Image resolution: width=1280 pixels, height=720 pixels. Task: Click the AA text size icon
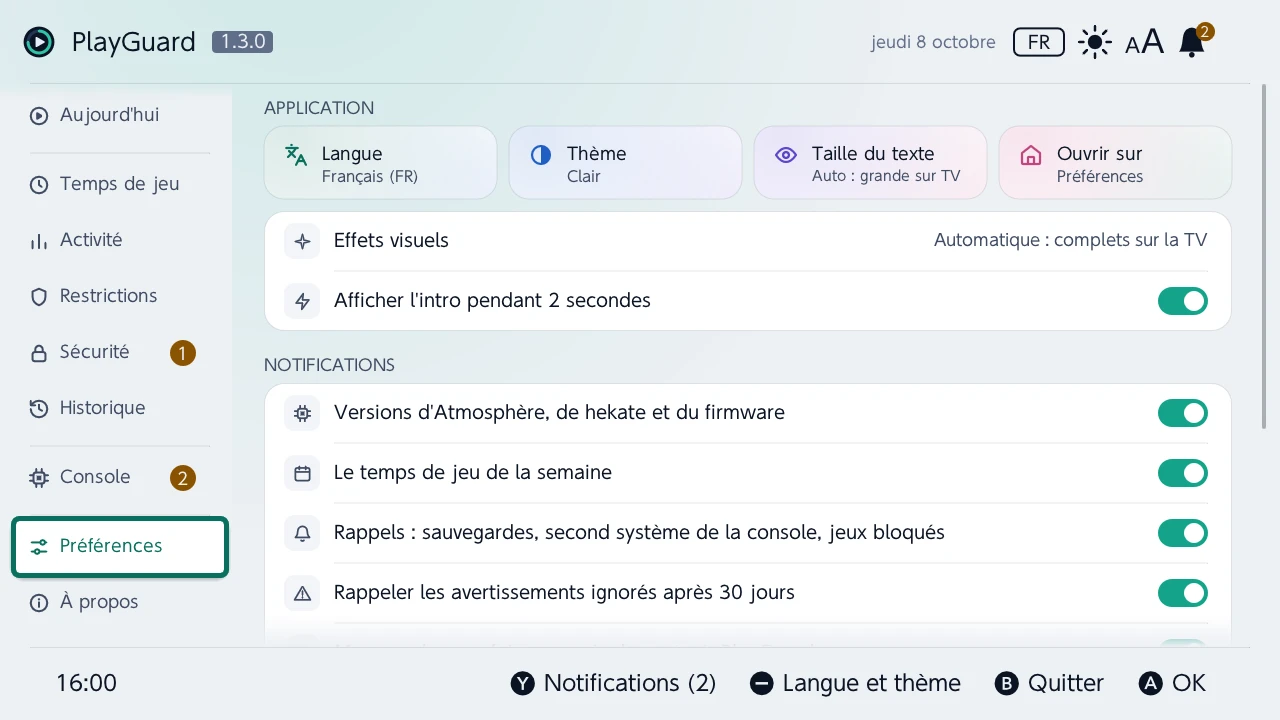coord(1144,42)
